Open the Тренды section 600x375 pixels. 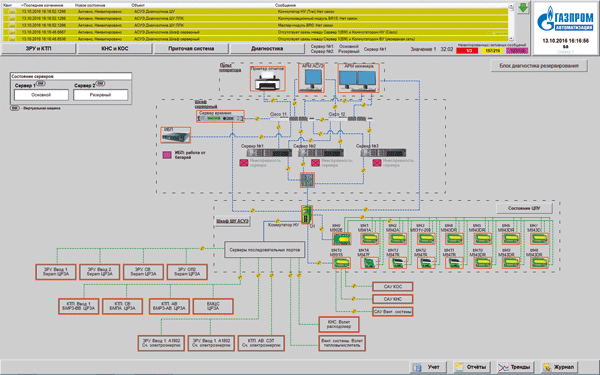point(515,367)
